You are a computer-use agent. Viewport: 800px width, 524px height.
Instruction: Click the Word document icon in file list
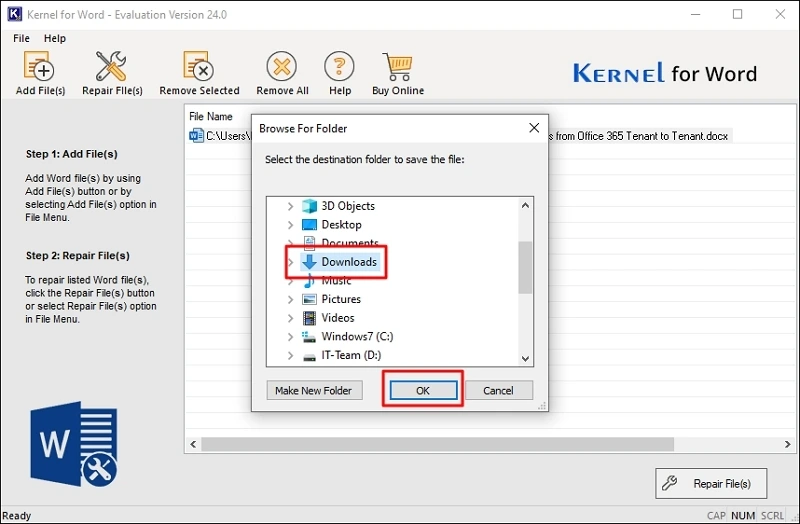[x=196, y=136]
